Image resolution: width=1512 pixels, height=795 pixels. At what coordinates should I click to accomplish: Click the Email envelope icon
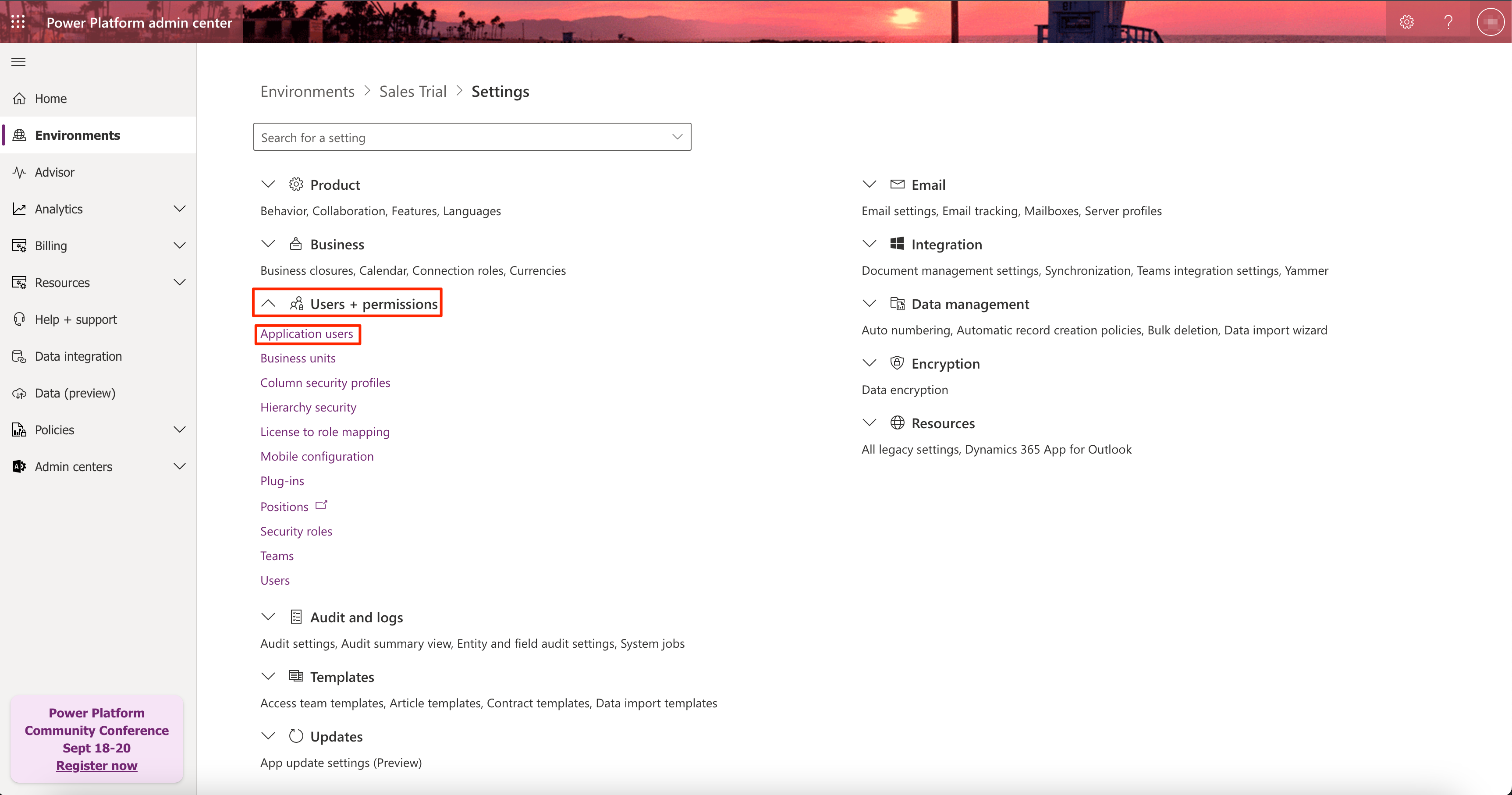(897, 185)
